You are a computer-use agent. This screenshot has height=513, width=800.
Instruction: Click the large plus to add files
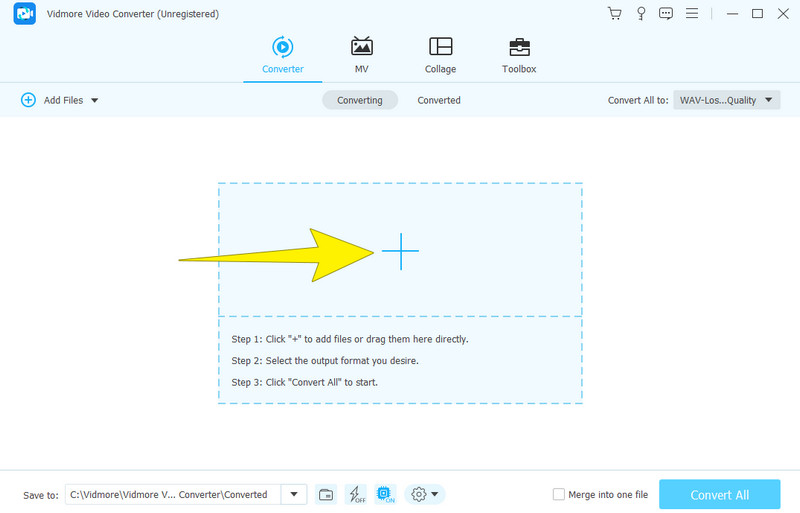(x=400, y=251)
